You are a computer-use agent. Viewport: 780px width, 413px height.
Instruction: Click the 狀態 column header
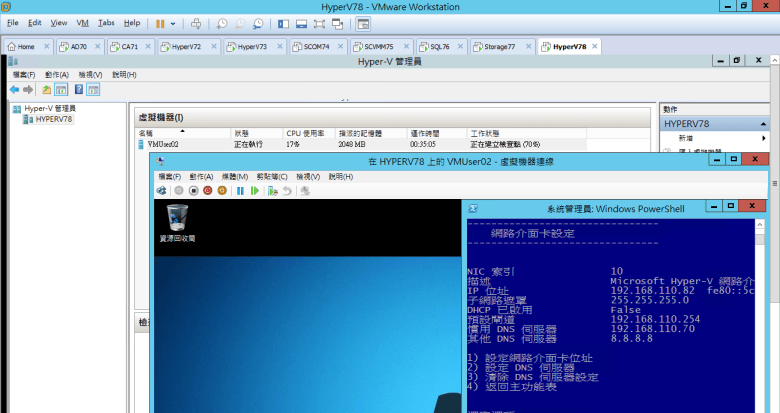(x=243, y=132)
